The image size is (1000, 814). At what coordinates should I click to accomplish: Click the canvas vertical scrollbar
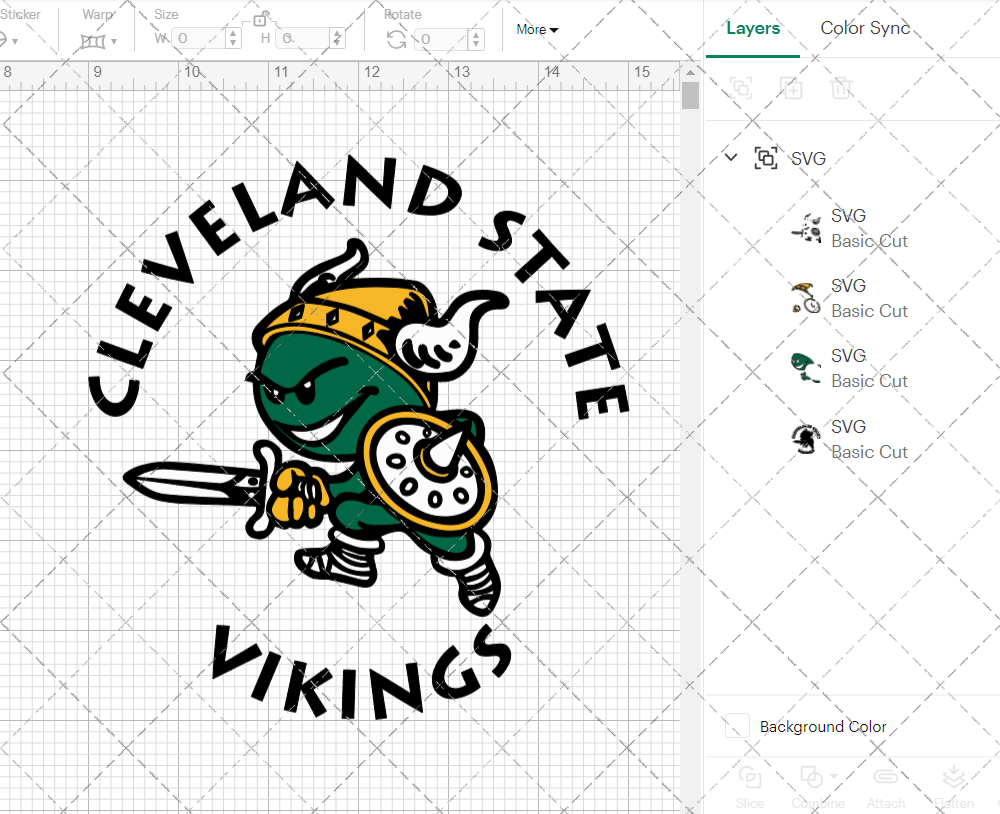click(x=689, y=95)
